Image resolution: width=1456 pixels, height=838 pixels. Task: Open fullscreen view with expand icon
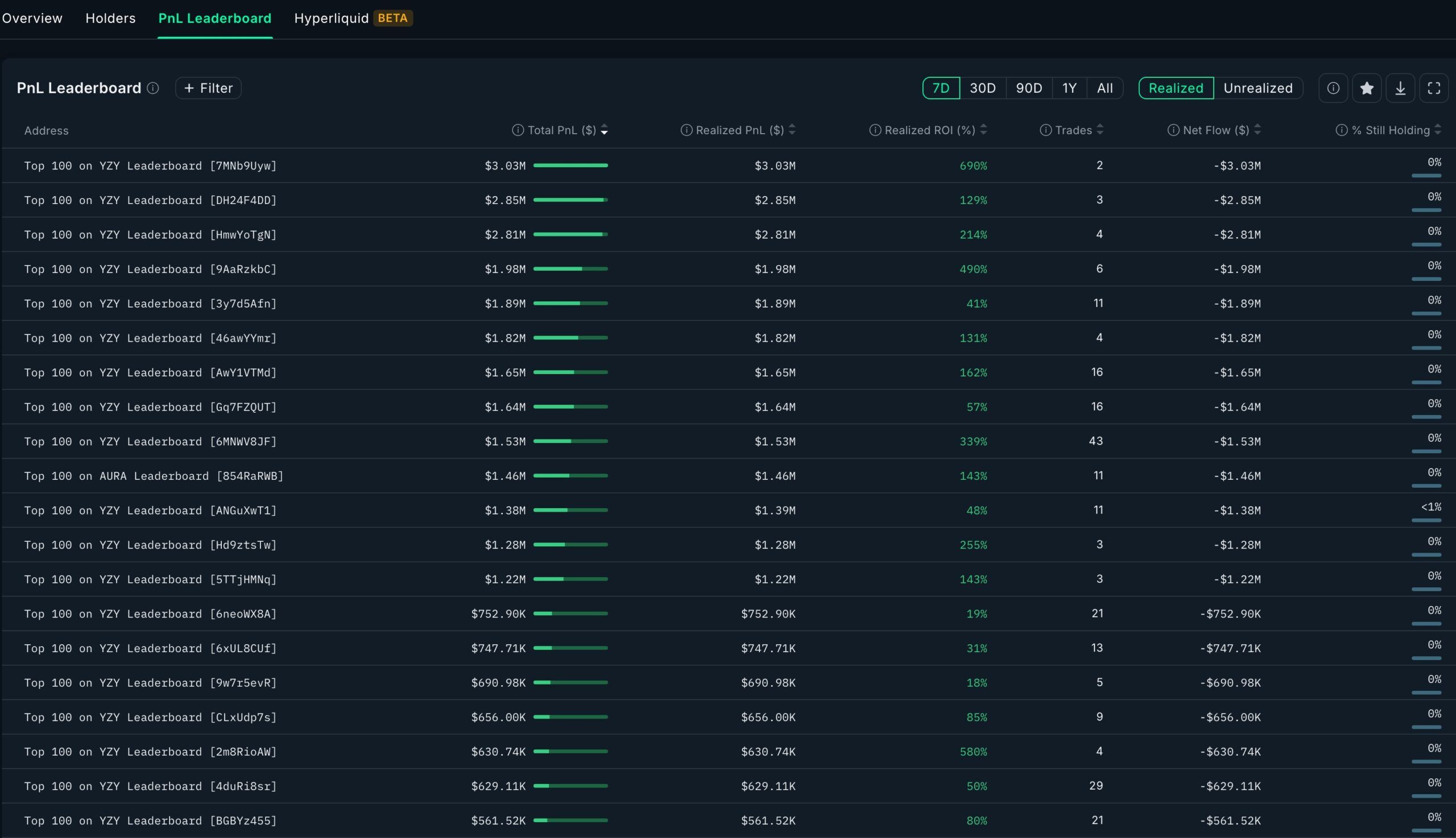[x=1434, y=88]
